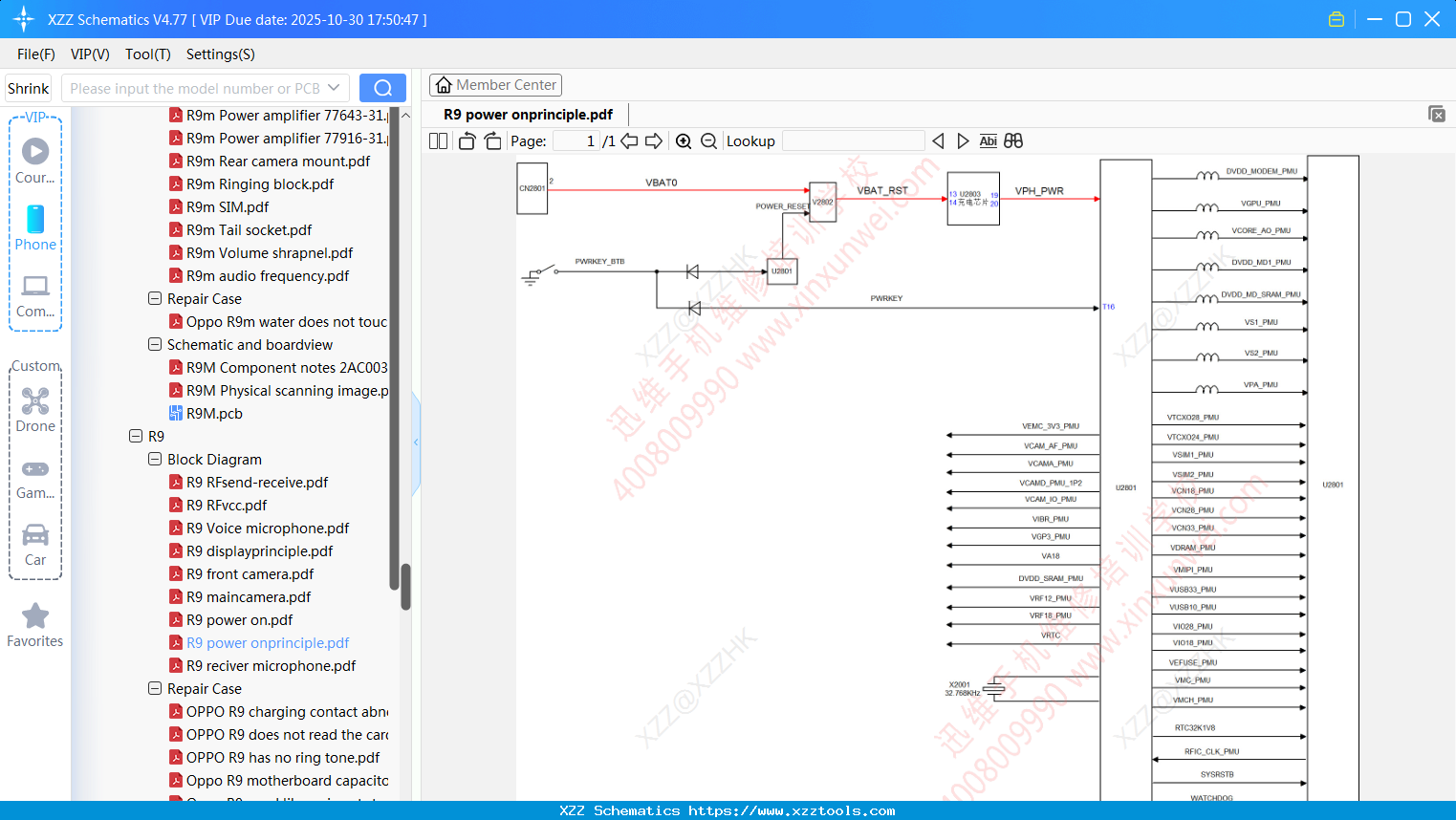Click the Lookup text field
1456x820 pixels.
click(854, 141)
